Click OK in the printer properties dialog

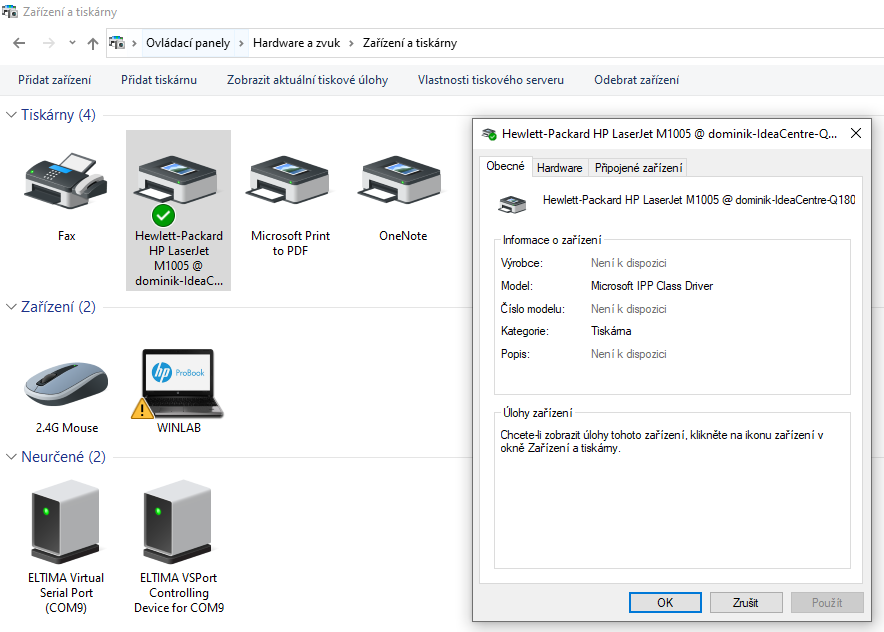pos(664,602)
